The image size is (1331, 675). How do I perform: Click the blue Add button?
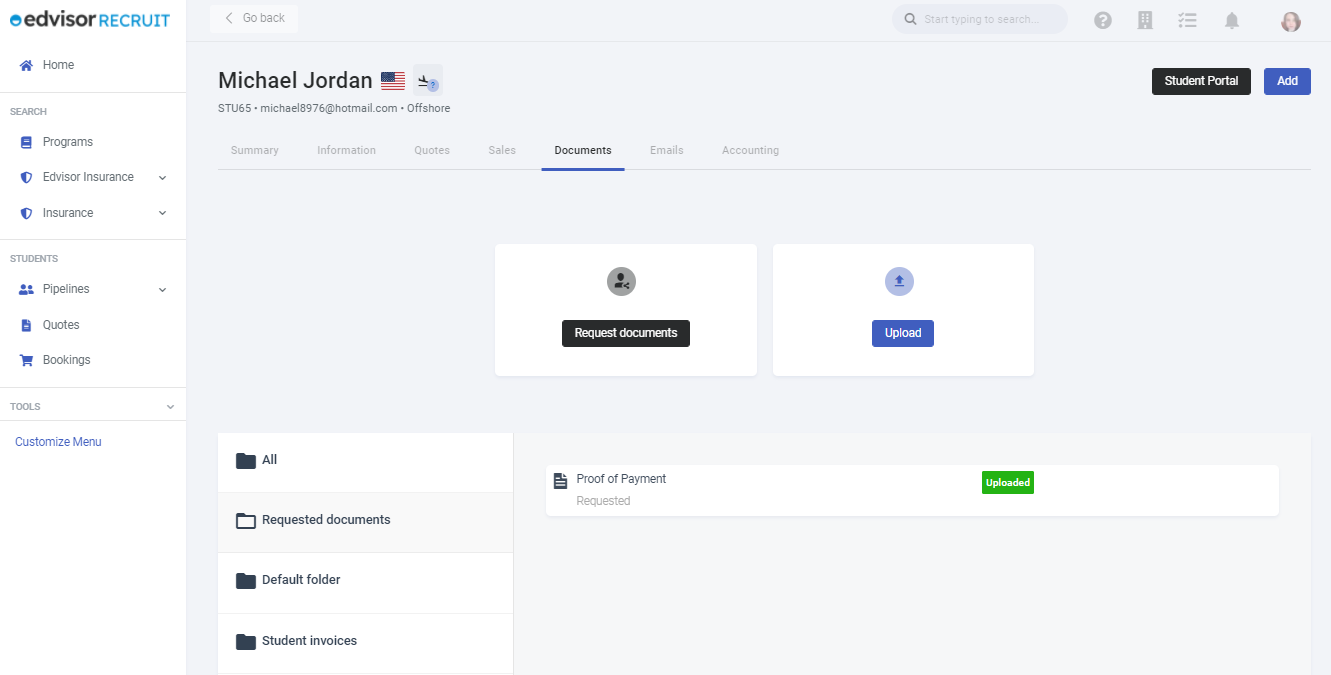1287,81
